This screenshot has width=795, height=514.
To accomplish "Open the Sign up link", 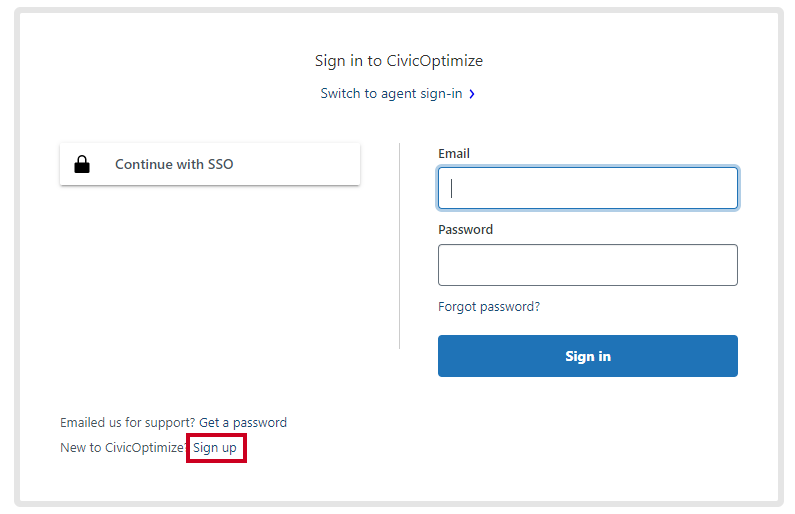I will coord(215,448).
